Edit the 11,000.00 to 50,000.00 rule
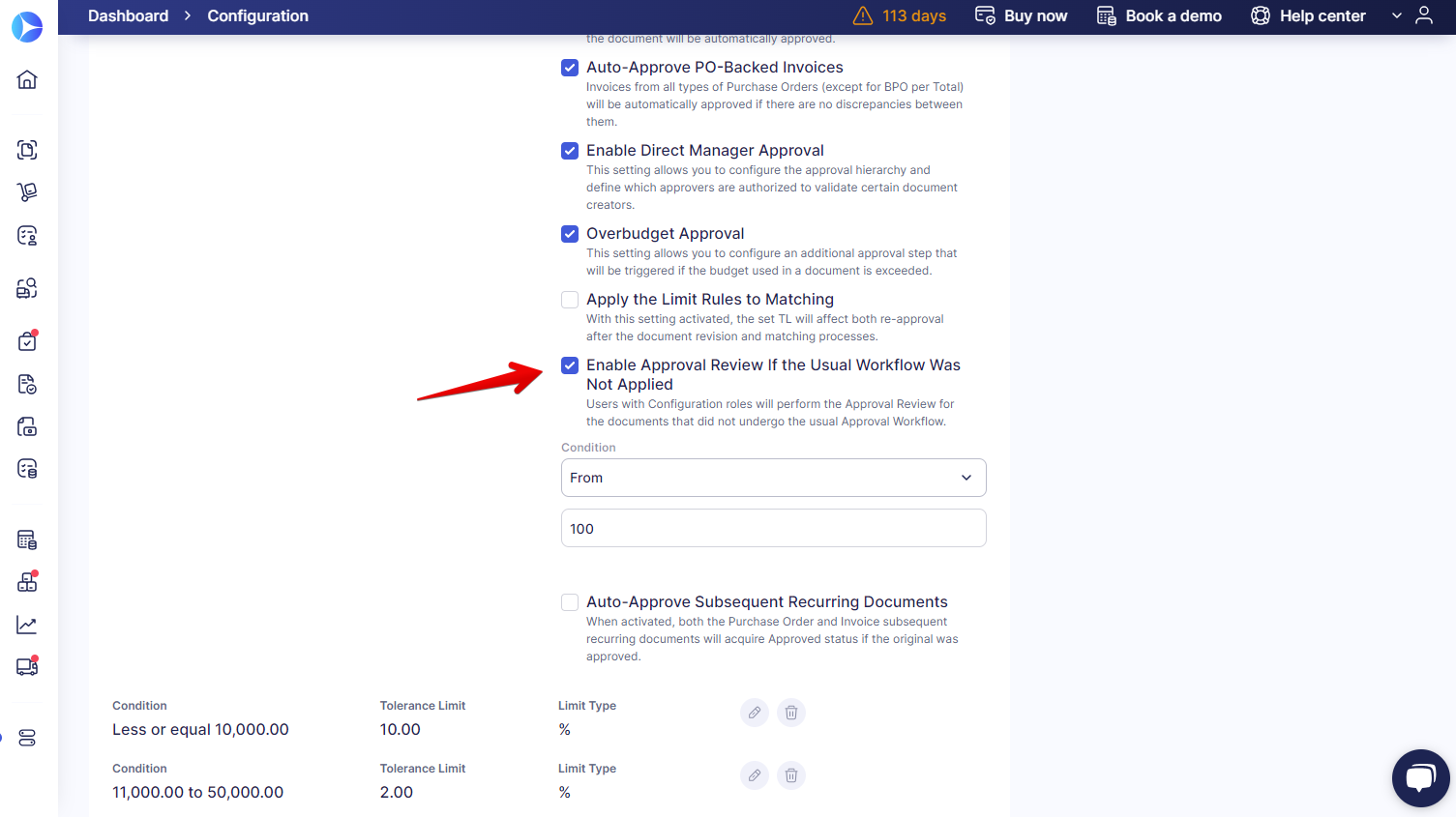Viewport: 1456px width, 817px height. click(755, 775)
